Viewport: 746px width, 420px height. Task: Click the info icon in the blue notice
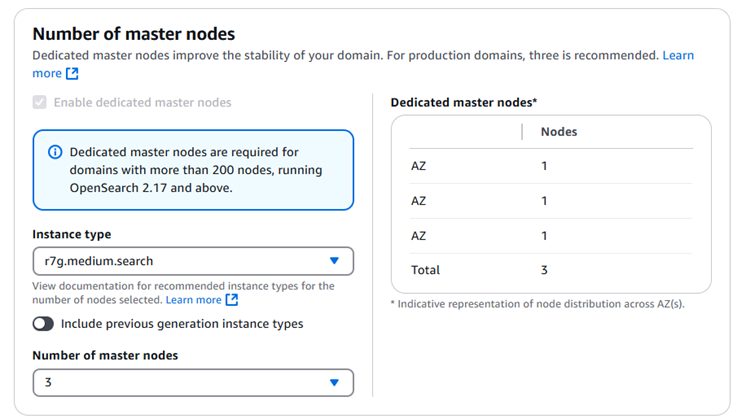[x=54, y=153]
